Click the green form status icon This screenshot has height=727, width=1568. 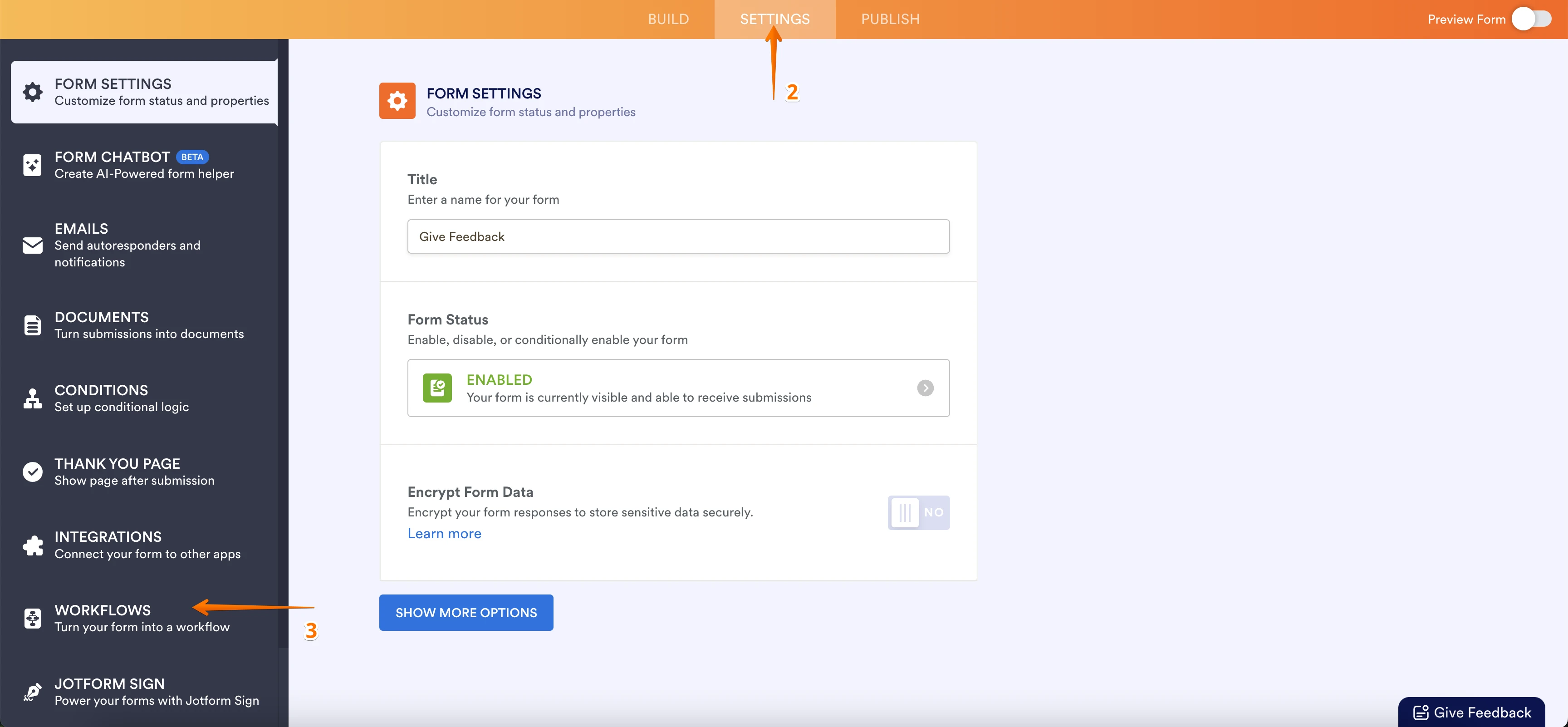tap(437, 388)
